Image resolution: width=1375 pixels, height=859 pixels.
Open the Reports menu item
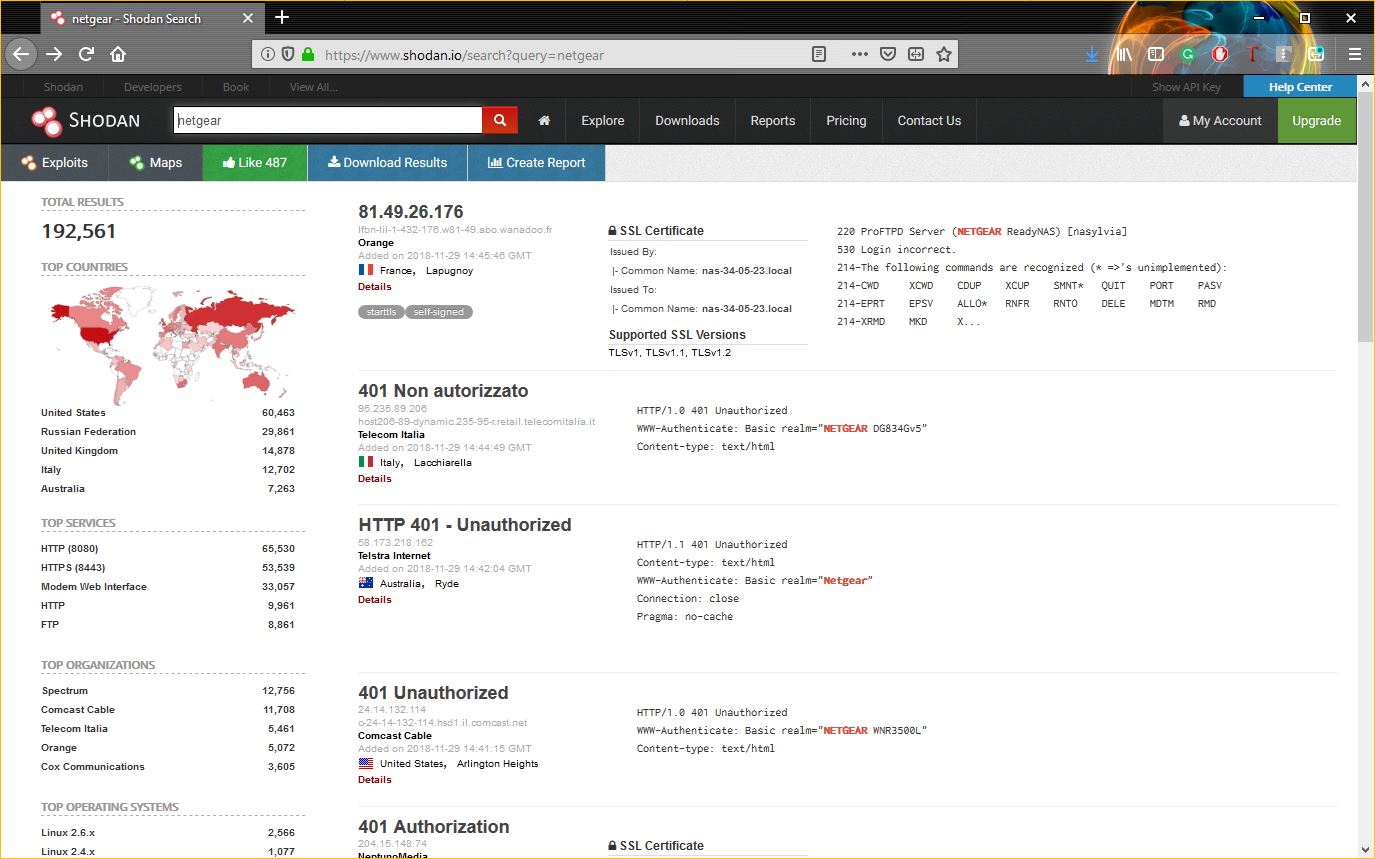[x=773, y=120]
